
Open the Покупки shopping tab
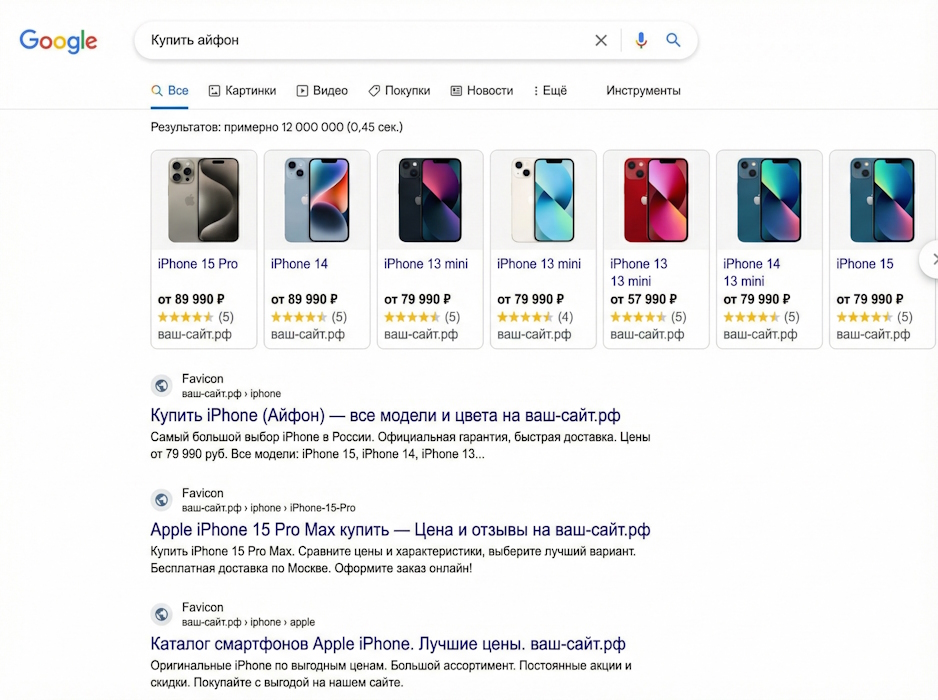point(399,91)
